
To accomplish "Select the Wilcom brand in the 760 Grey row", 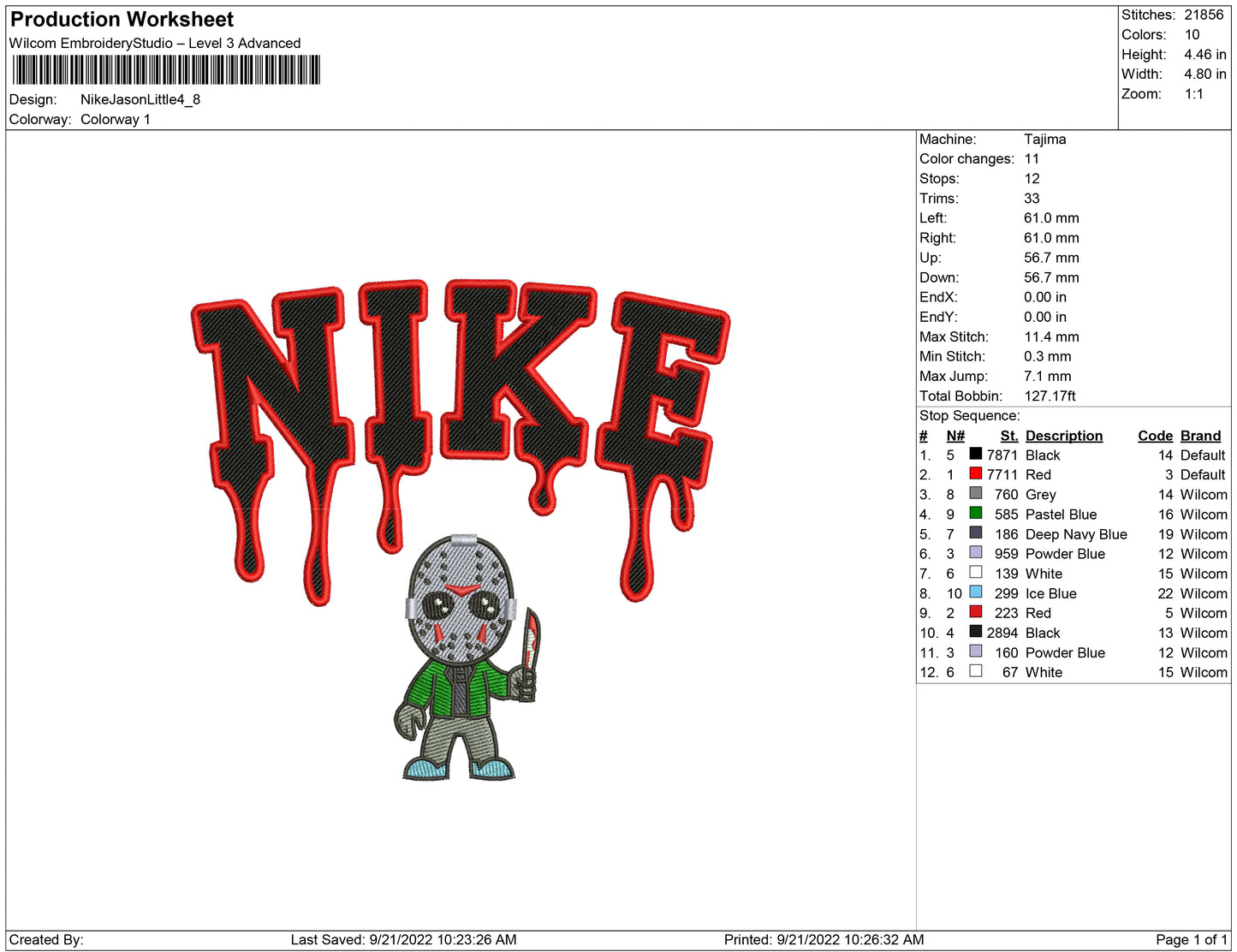I will click(x=1204, y=494).
